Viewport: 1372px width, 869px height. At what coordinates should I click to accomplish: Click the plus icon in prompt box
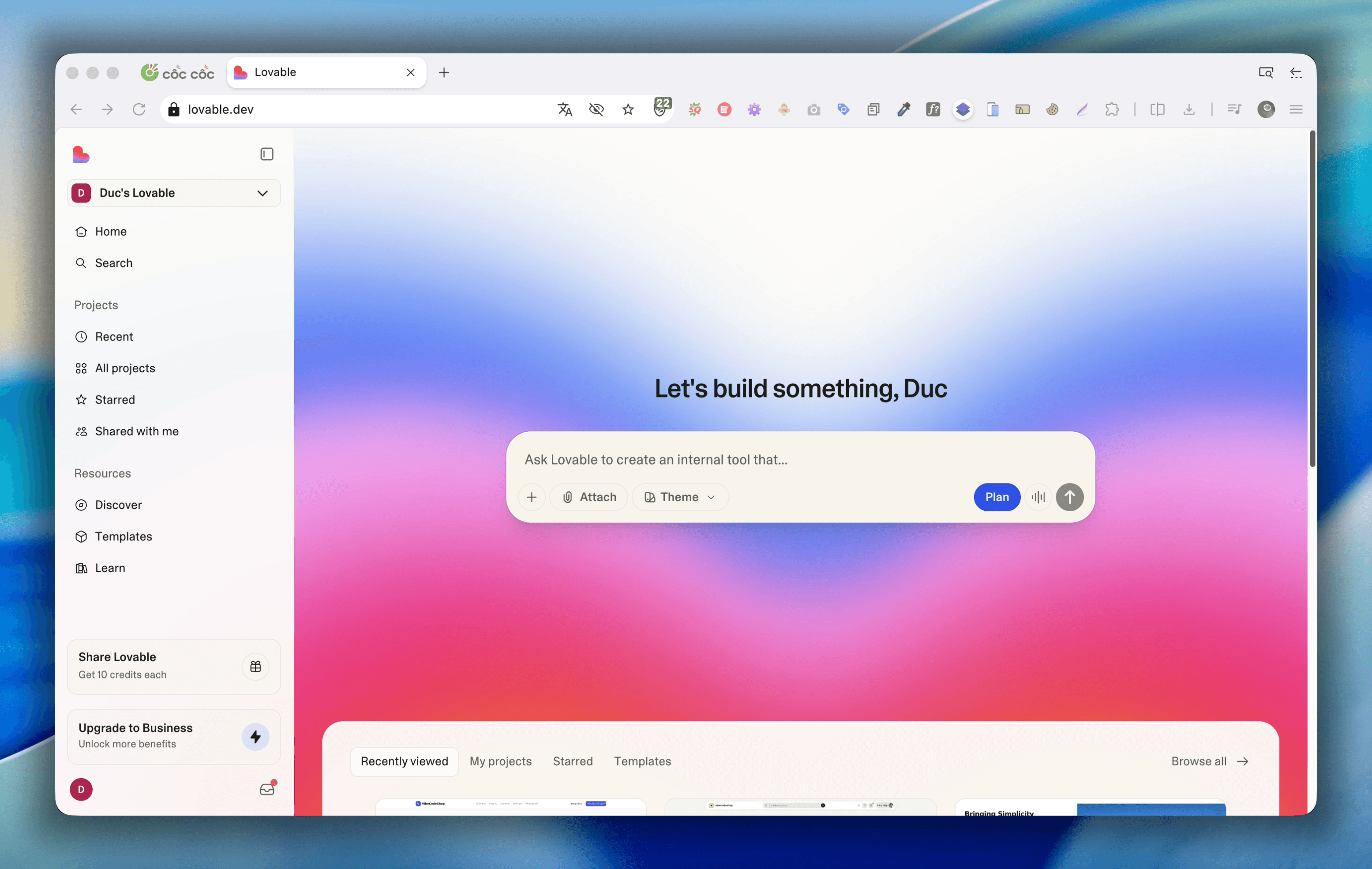[532, 497]
